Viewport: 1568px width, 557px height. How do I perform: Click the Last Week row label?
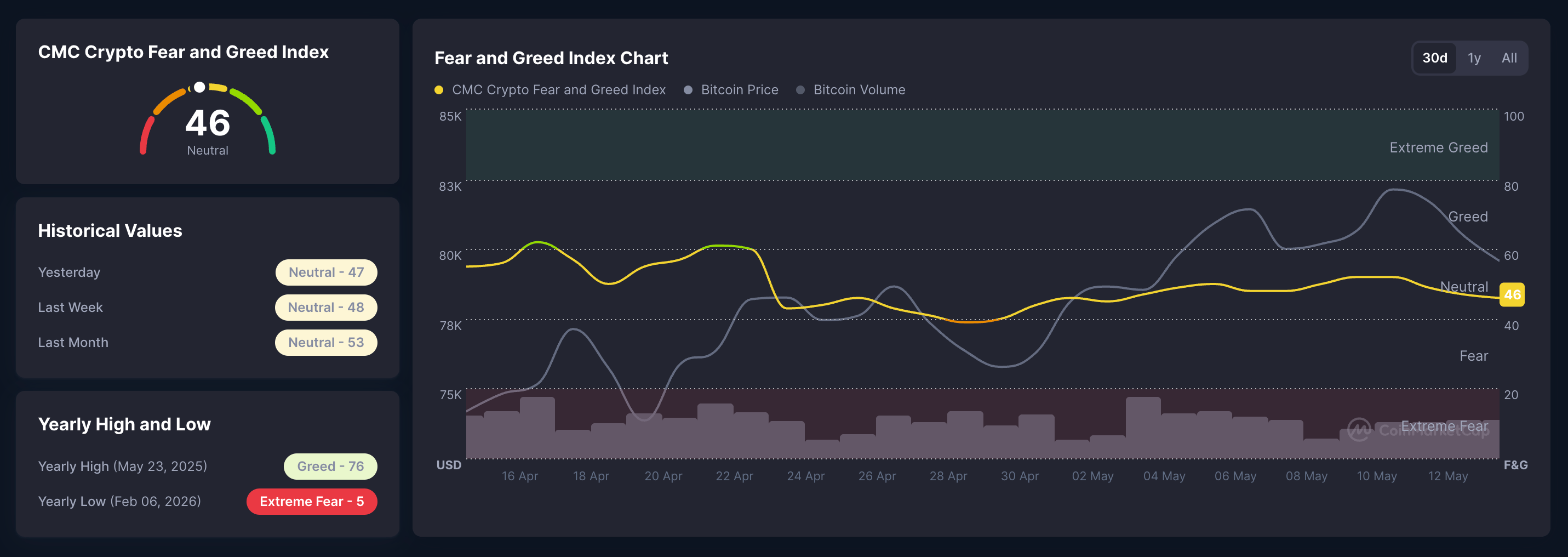[70, 307]
